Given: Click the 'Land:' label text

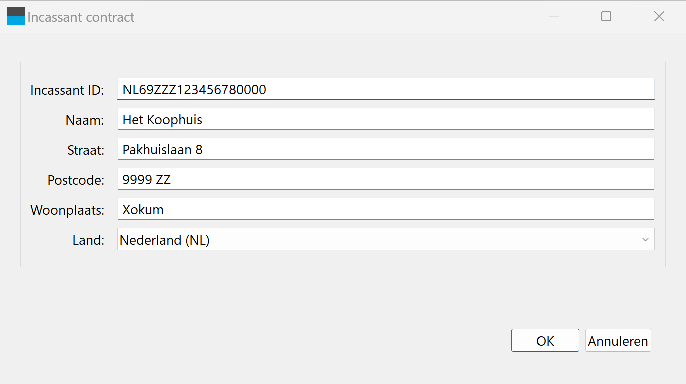Looking at the screenshot, I should point(88,240).
